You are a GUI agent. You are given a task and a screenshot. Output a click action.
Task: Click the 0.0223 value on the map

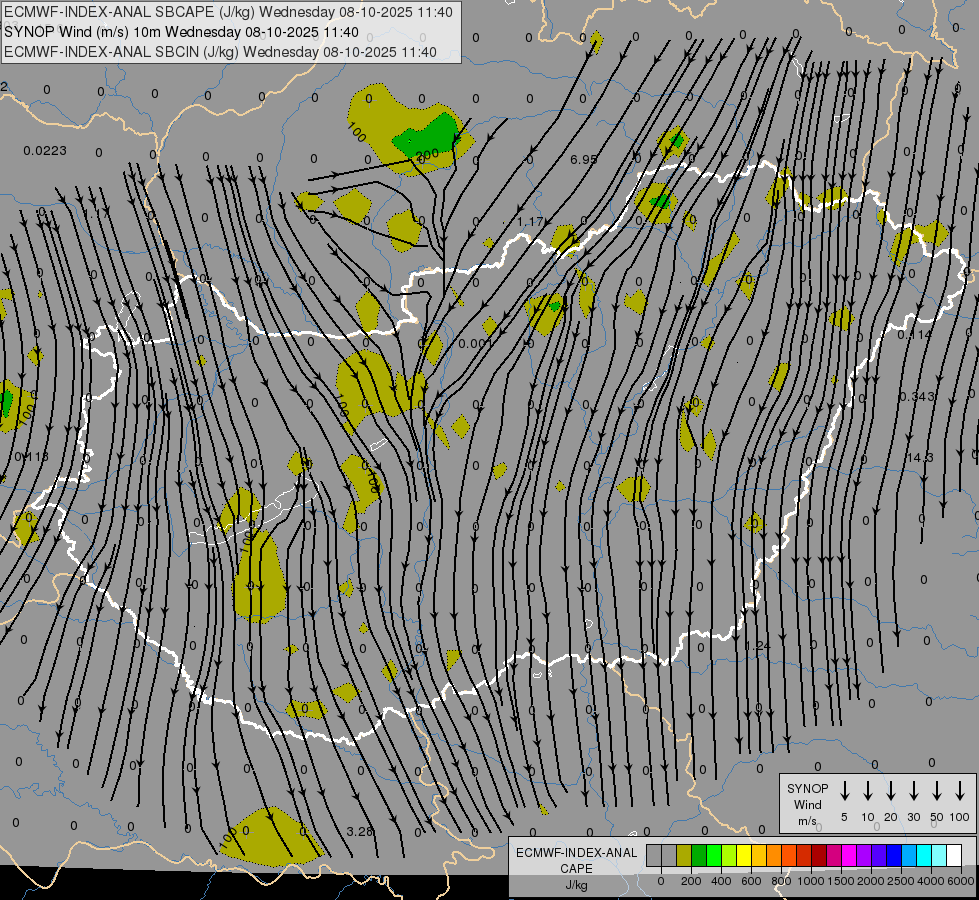[x=44, y=150]
